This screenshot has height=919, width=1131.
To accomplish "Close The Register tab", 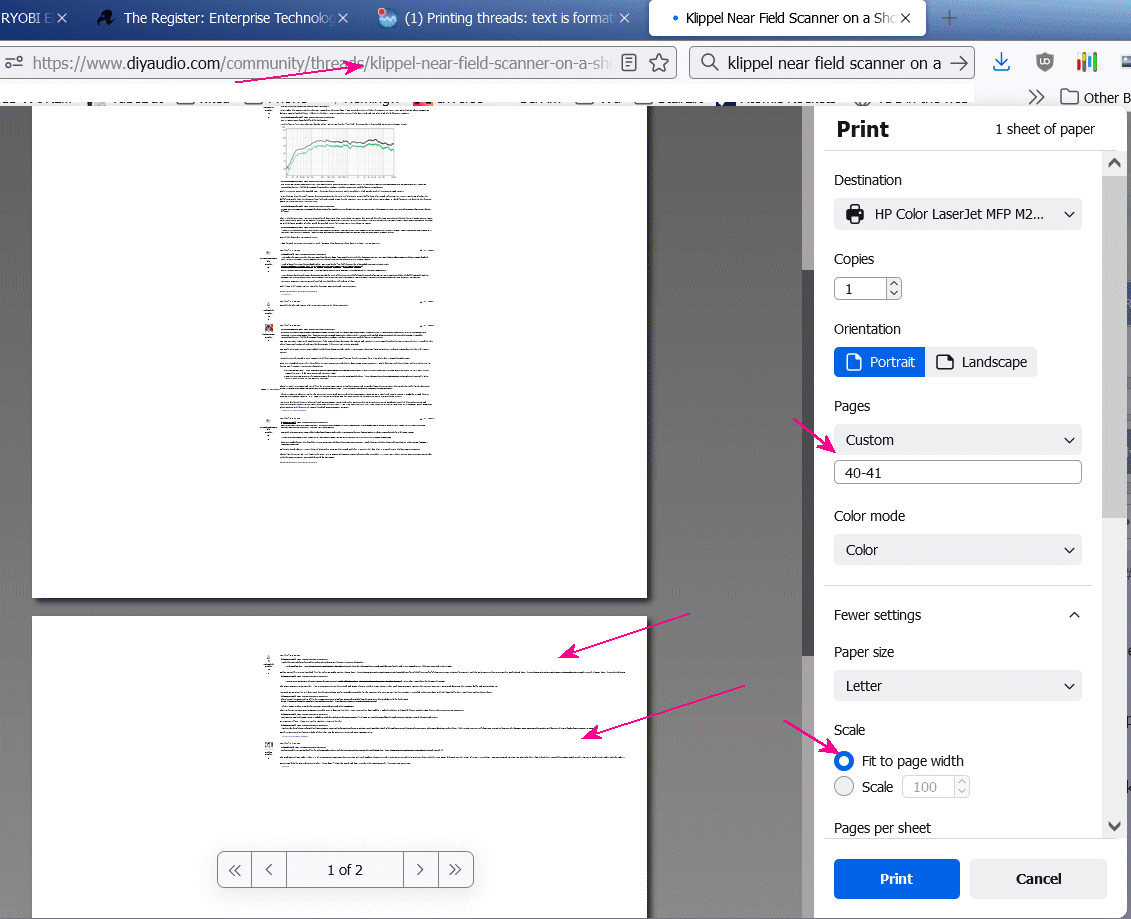I will (343, 18).
